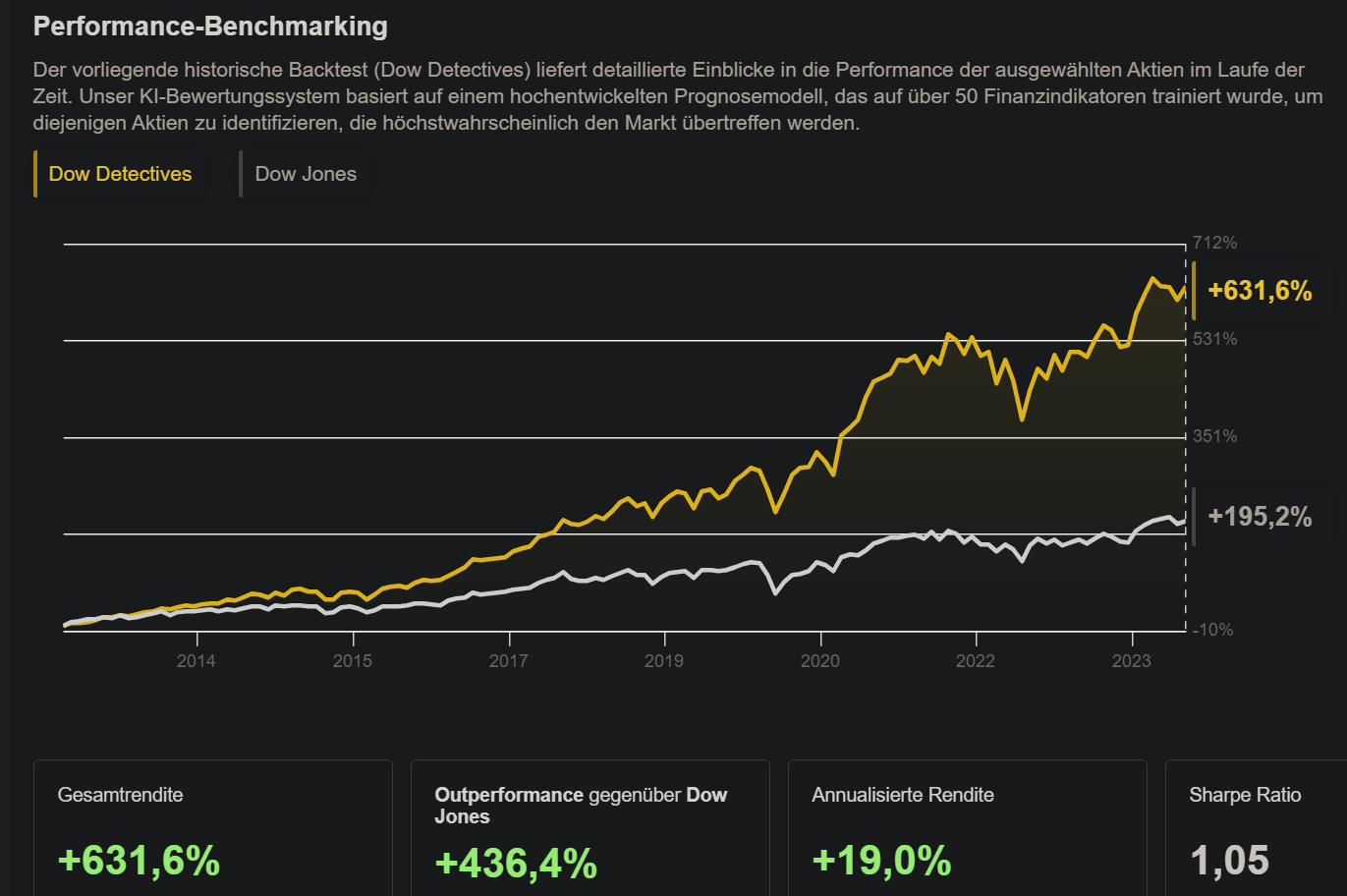Click the 1,05 Sharpe Ratio value
This screenshot has width=1347, height=896.
click(1229, 861)
